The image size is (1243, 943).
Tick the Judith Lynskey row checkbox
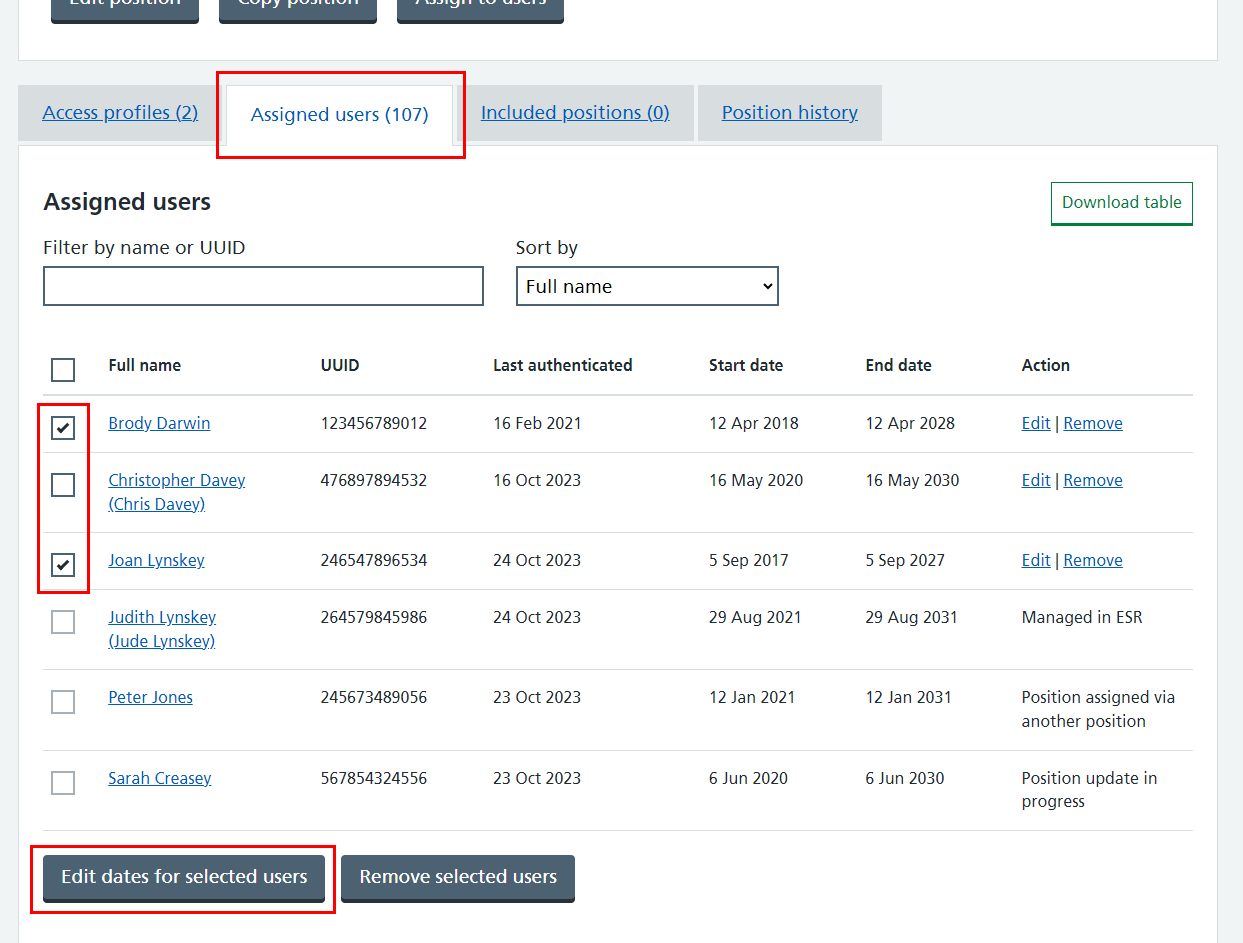[x=63, y=623]
